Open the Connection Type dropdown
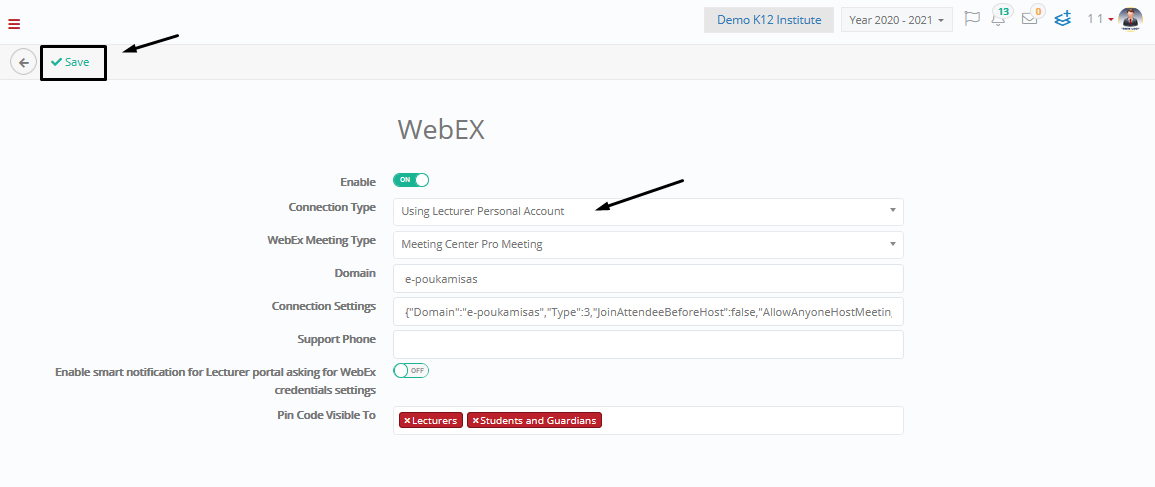The width and height of the screenshot is (1155, 487). click(648, 211)
